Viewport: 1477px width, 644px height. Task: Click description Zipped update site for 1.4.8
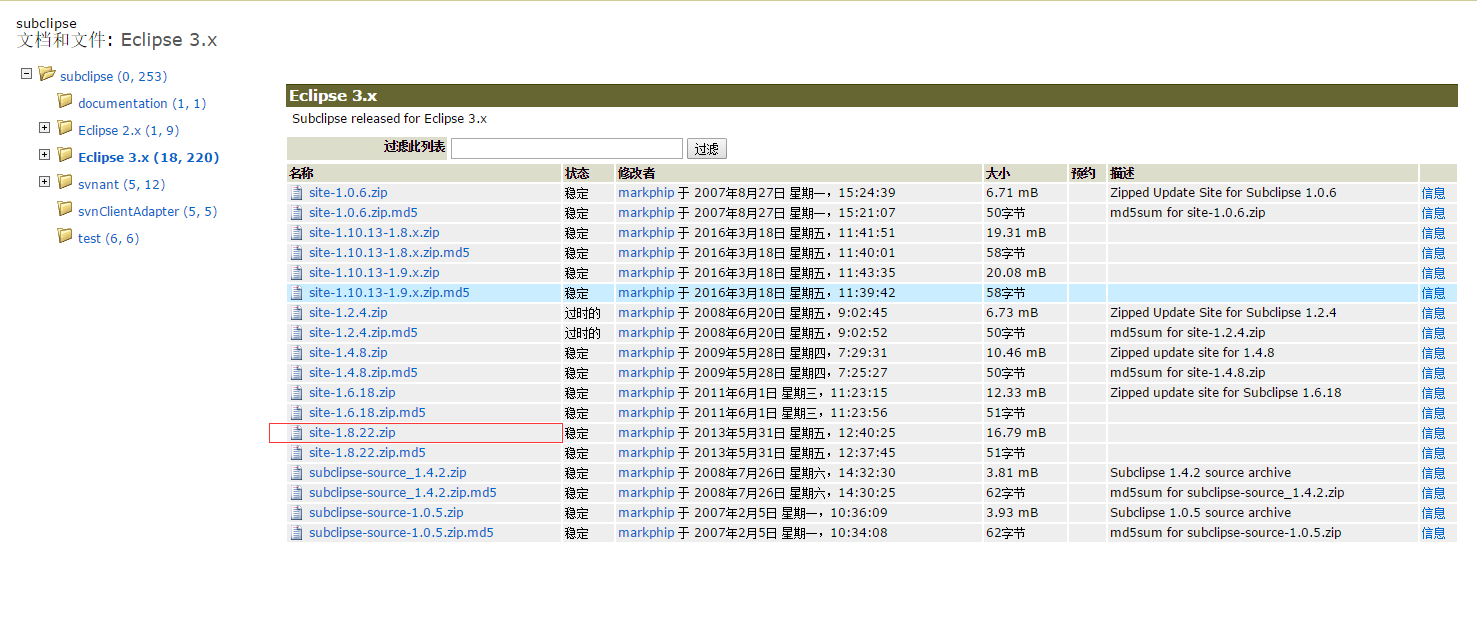(1192, 352)
